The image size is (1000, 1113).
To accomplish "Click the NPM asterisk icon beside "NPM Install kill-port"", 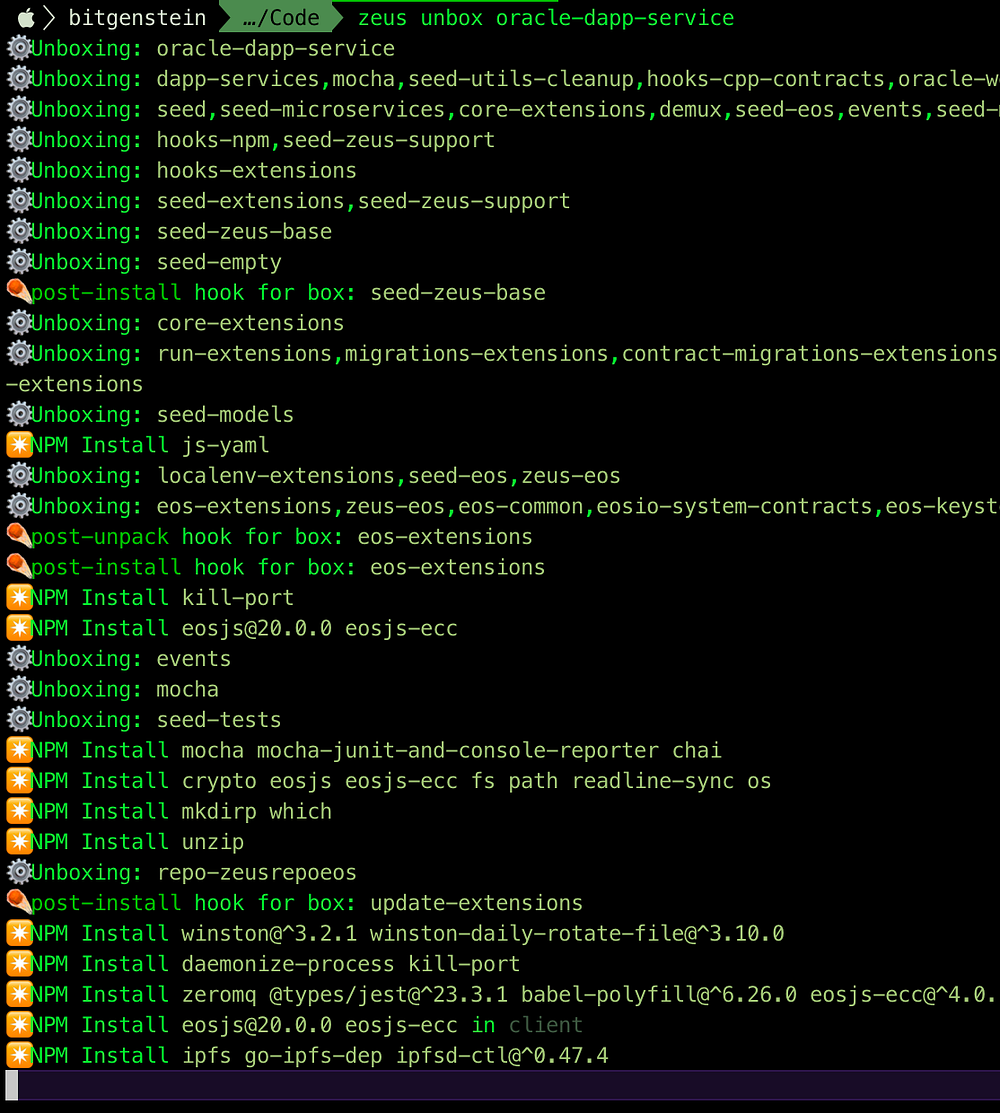I will click(x=17, y=597).
